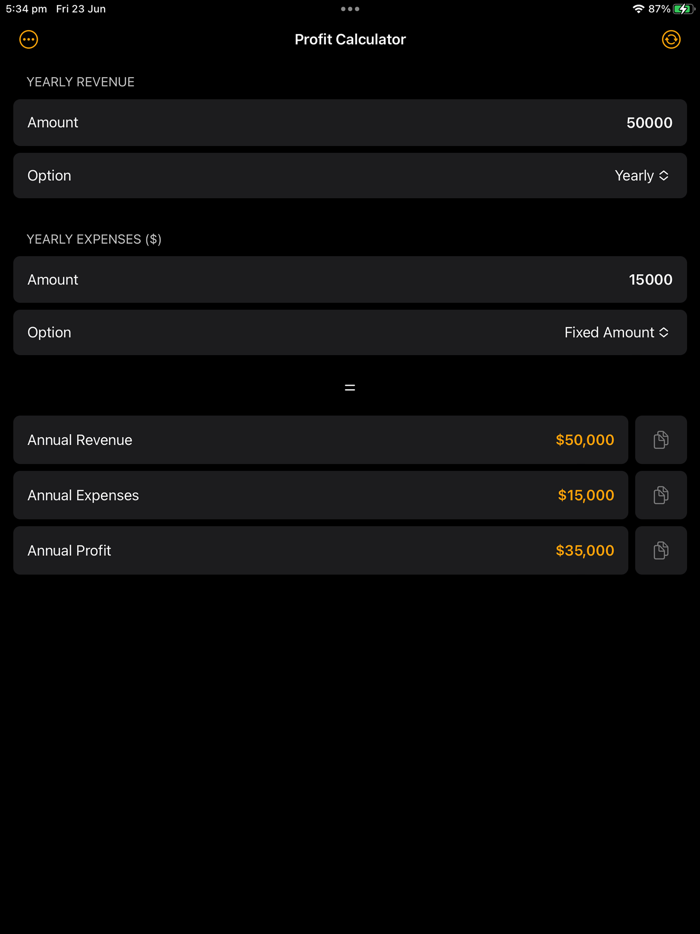Tap the equals sign between sections

point(350,387)
